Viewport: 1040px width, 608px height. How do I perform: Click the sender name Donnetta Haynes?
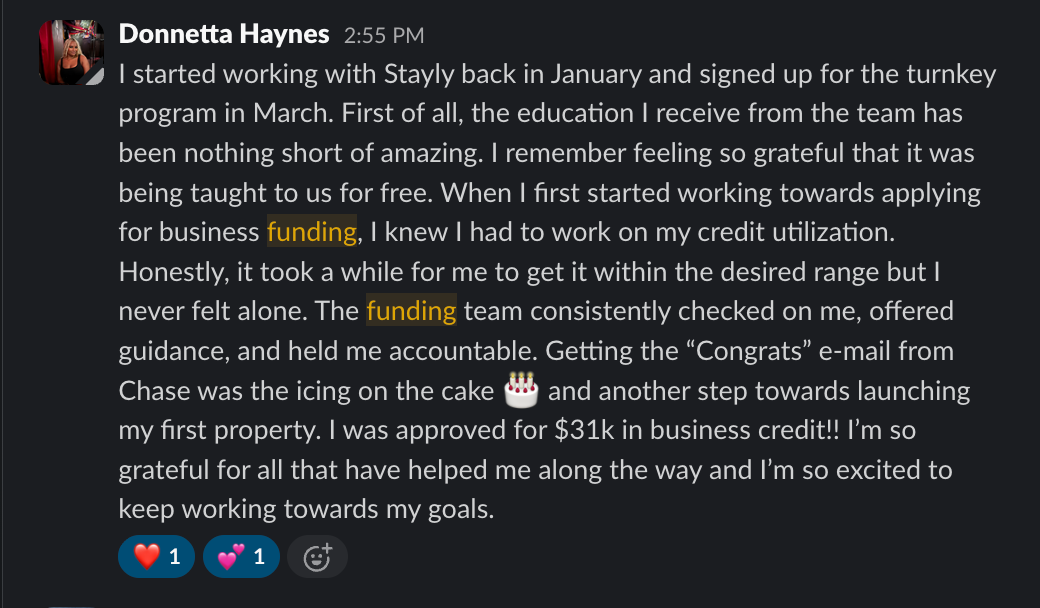224,35
